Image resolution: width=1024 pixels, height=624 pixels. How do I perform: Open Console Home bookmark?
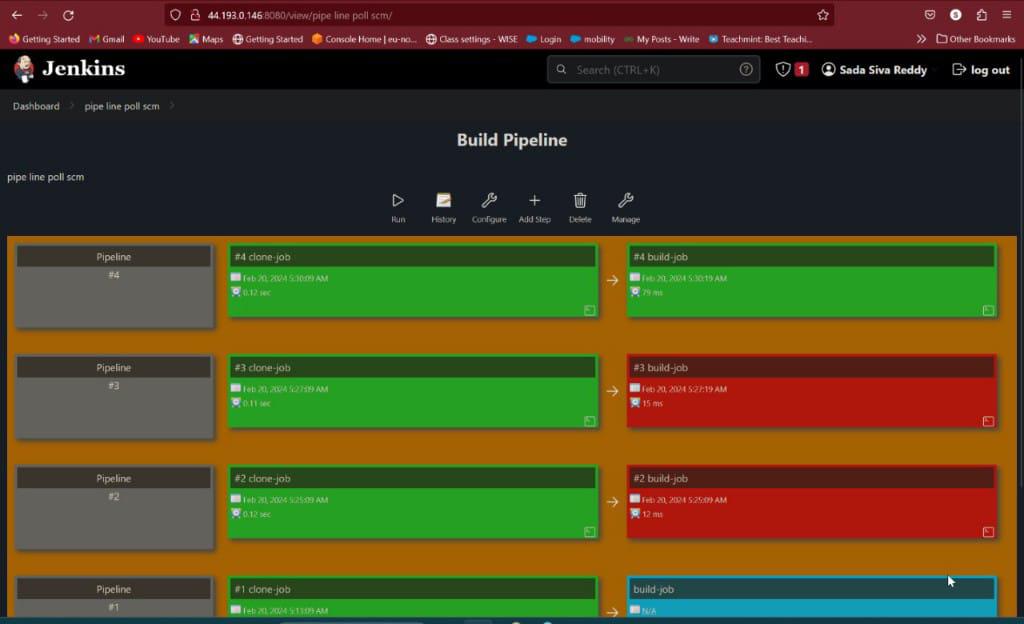pyautogui.click(x=364, y=39)
